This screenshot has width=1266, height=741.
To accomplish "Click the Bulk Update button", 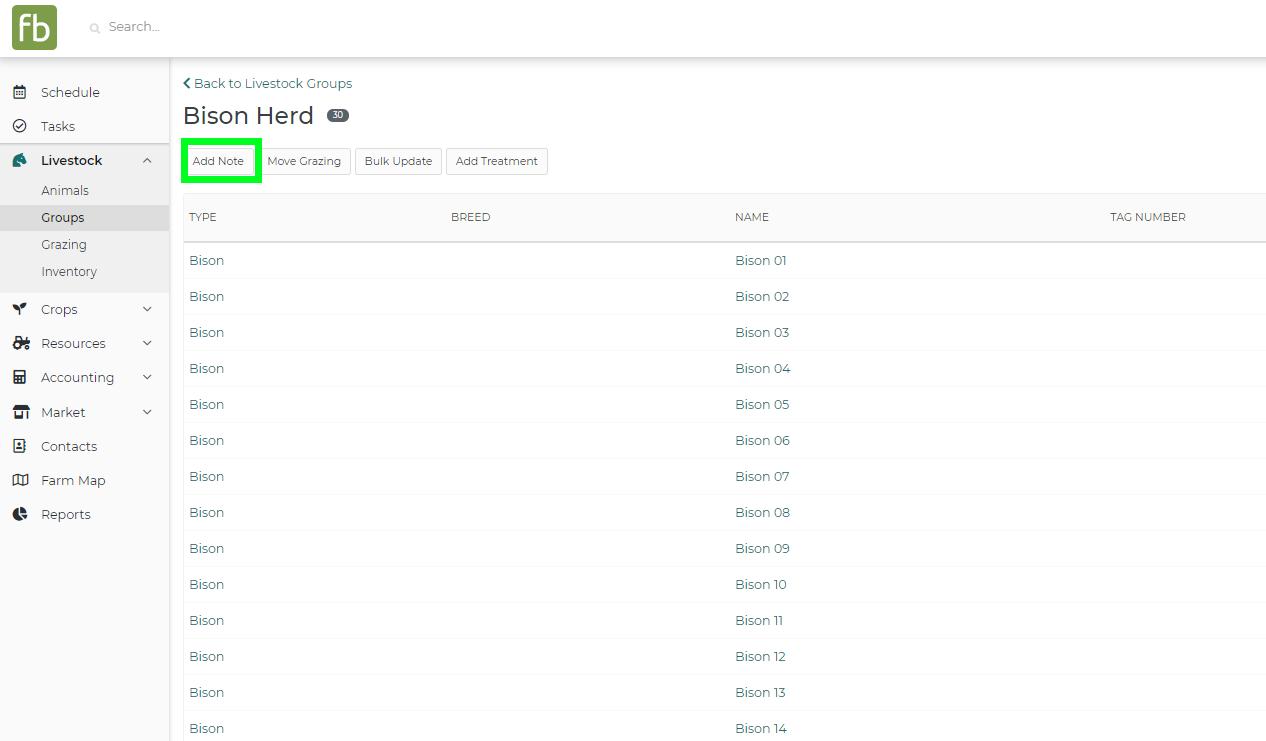I will pyautogui.click(x=398, y=161).
